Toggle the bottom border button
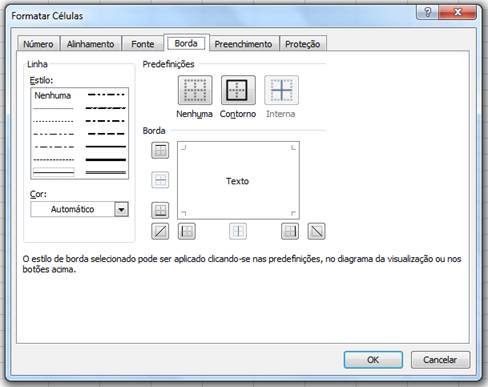488x387 pixels. [160, 210]
